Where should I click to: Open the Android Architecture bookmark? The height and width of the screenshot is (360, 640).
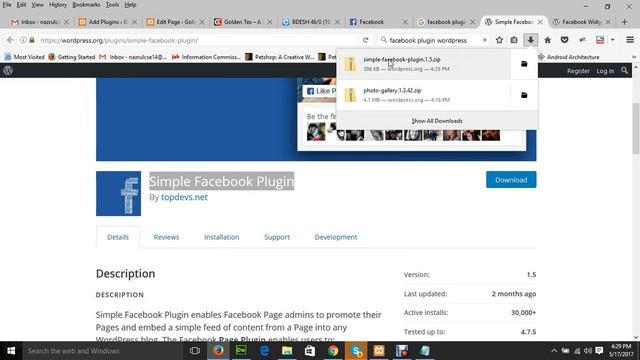[569, 57]
